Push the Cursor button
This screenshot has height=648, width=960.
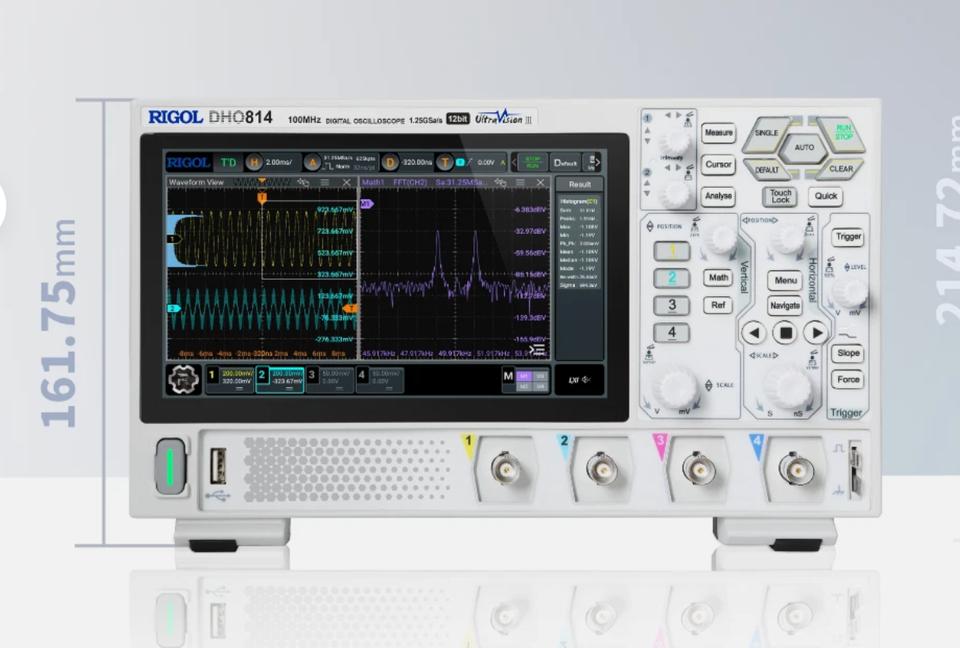[718, 164]
